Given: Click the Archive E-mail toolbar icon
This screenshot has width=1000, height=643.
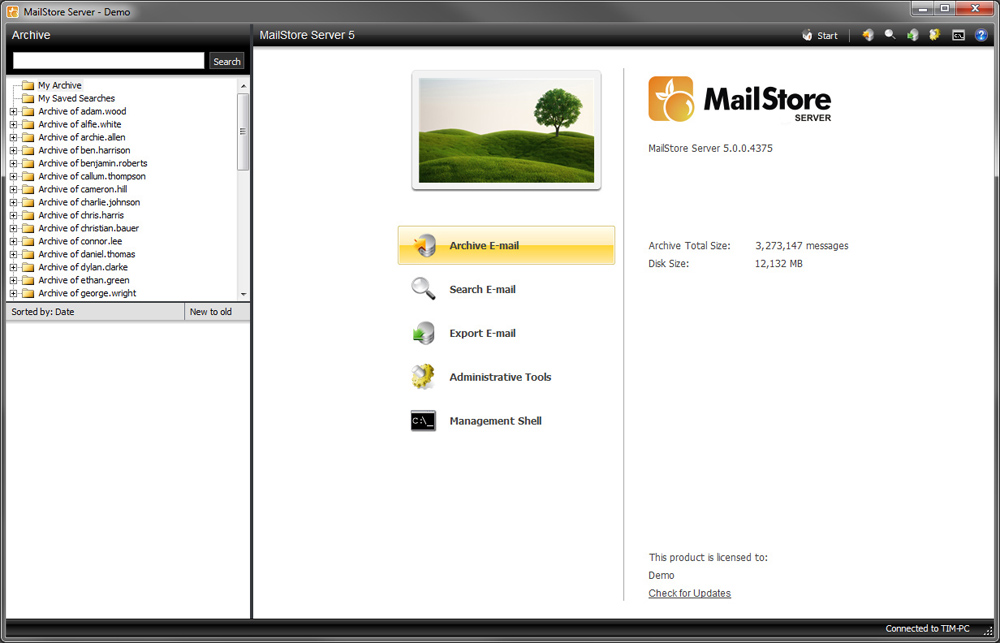Looking at the screenshot, I should [868, 35].
